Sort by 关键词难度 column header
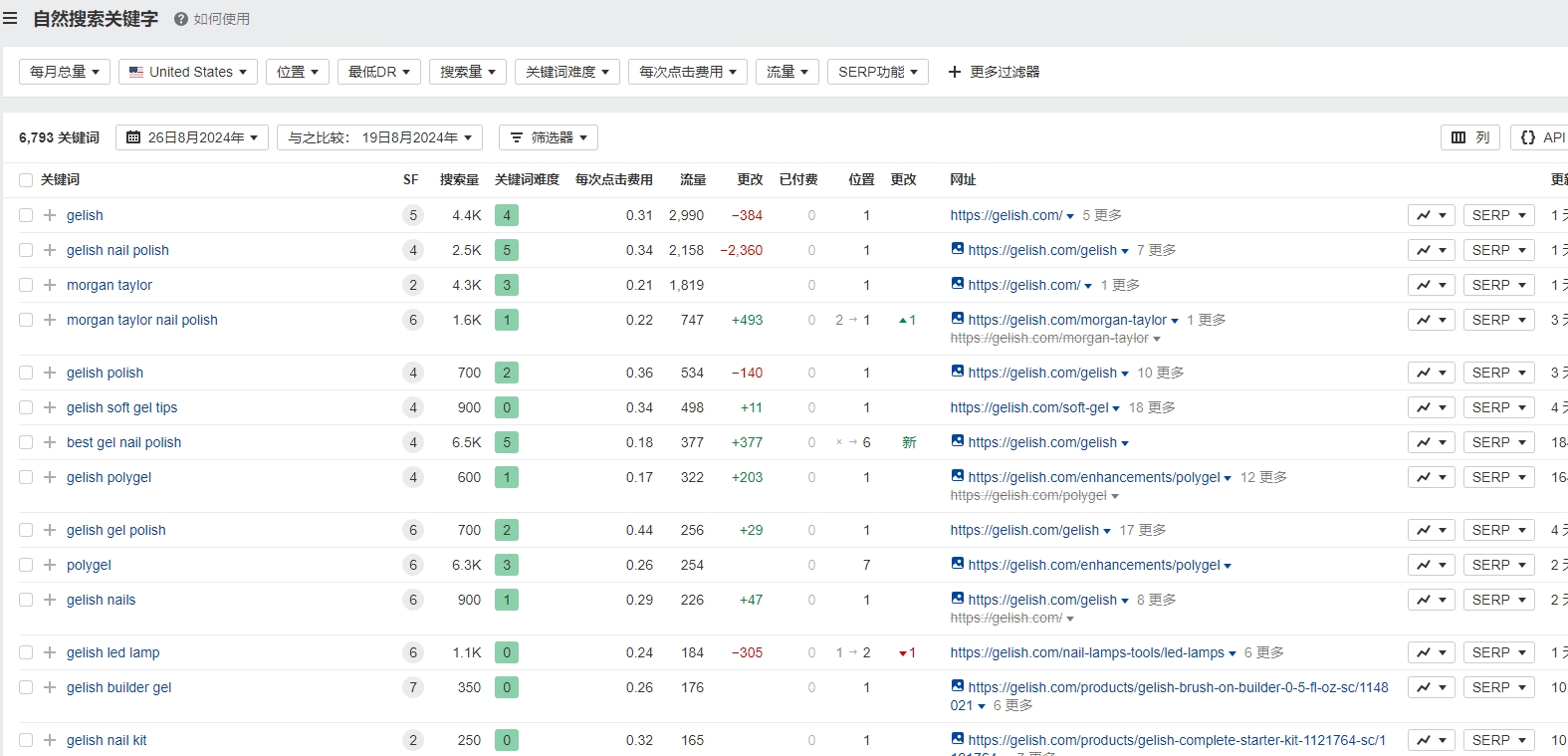This screenshot has height=756, width=1568. 527,180
